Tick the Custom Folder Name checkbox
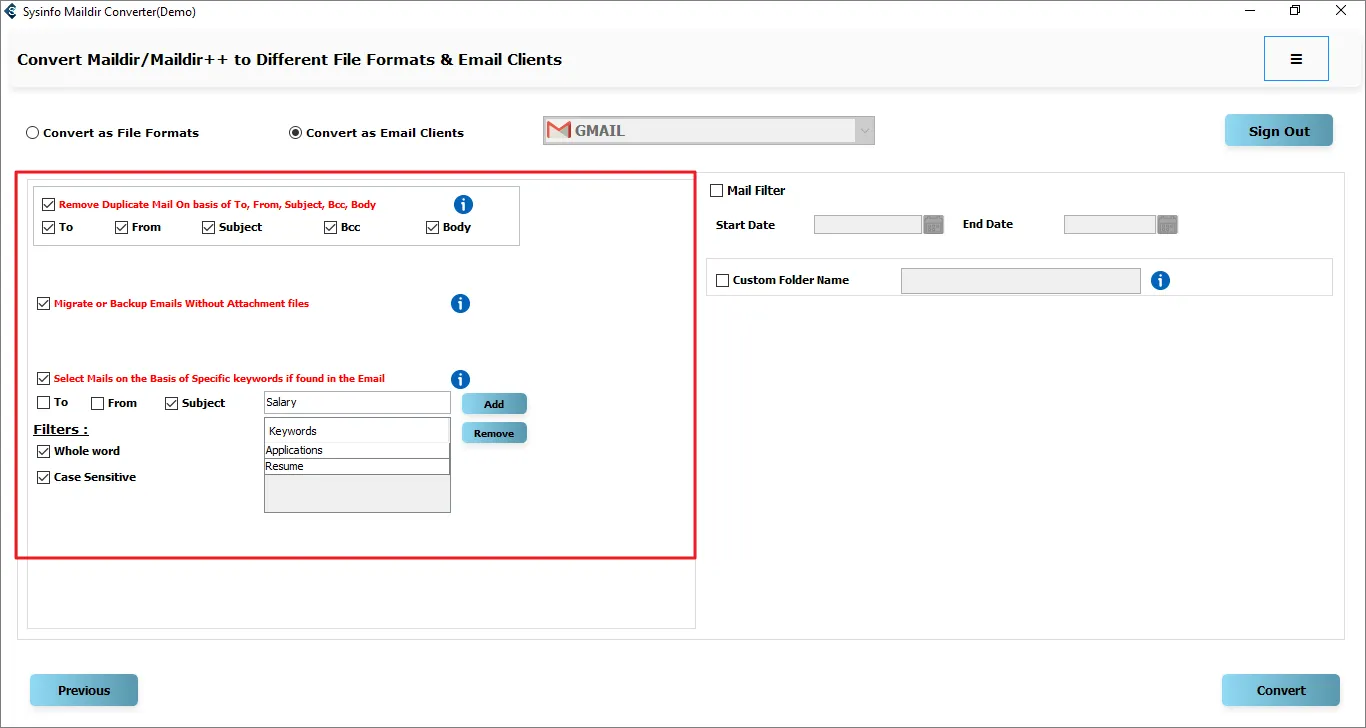The width and height of the screenshot is (1366, 728). coord(723,281)
